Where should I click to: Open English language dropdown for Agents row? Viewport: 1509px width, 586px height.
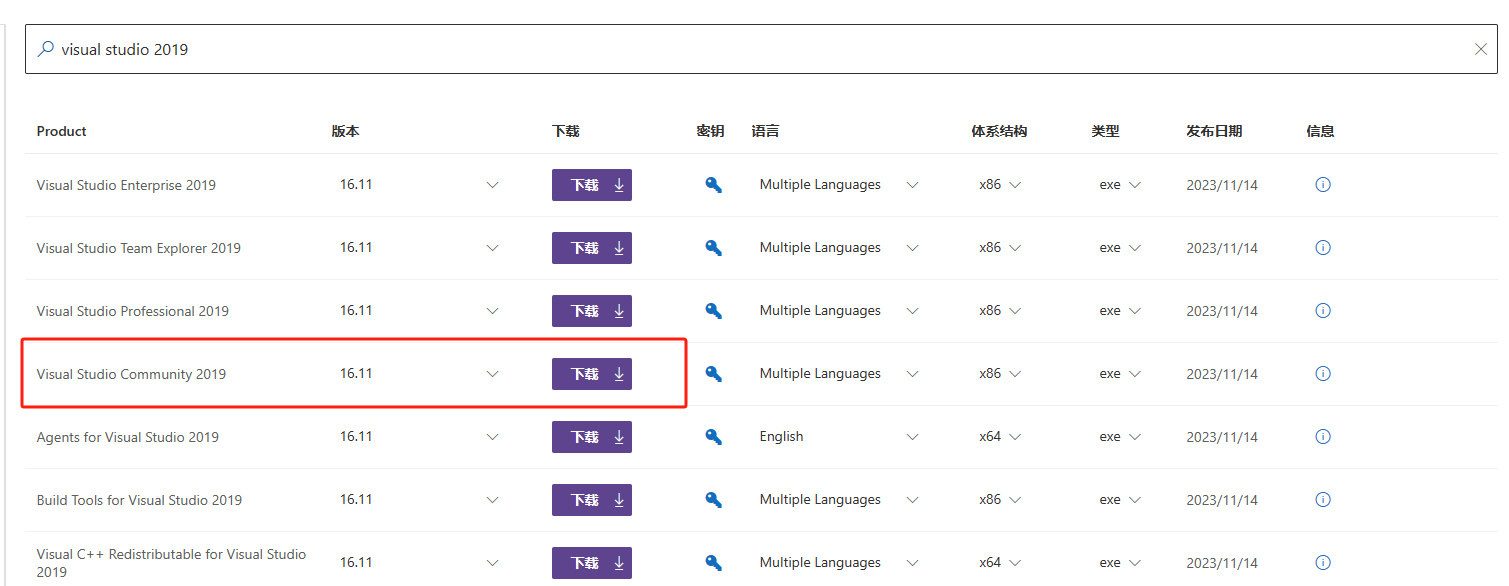tap(912, 437)
